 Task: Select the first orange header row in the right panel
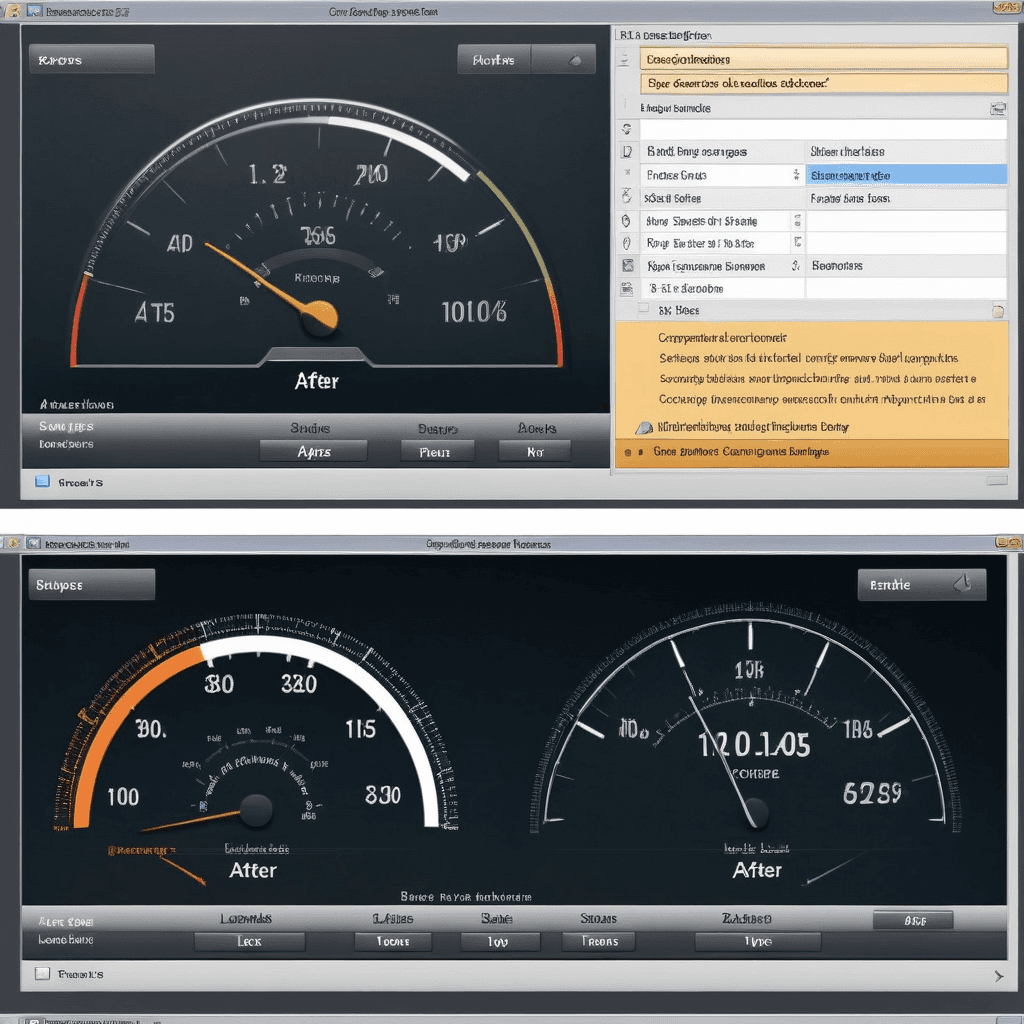tap(823, 59)
